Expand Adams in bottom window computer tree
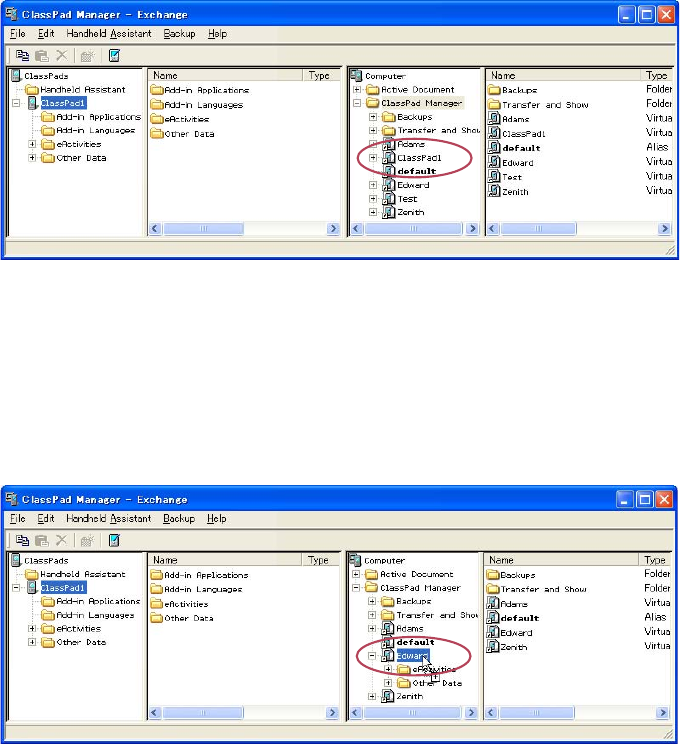680x744 pixels. click(372, 628)
